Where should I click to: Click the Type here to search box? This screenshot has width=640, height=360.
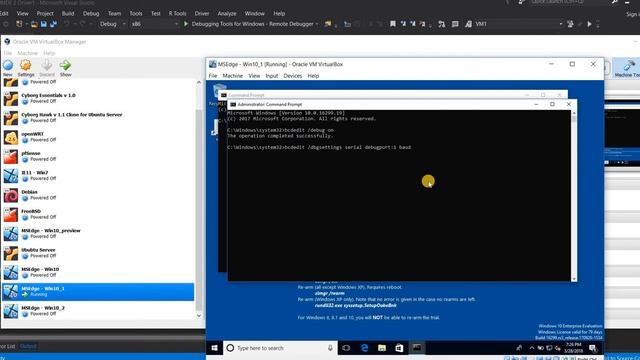(280, 348)
